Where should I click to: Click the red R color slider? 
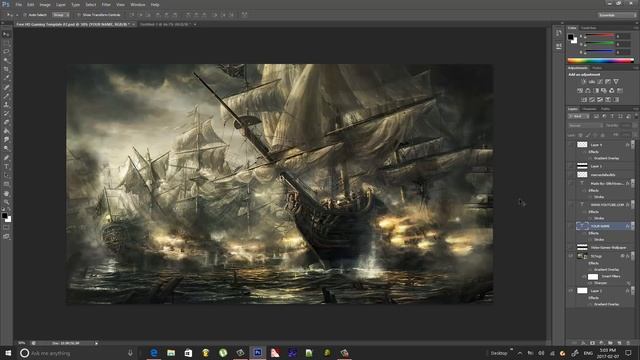[600, 36]
